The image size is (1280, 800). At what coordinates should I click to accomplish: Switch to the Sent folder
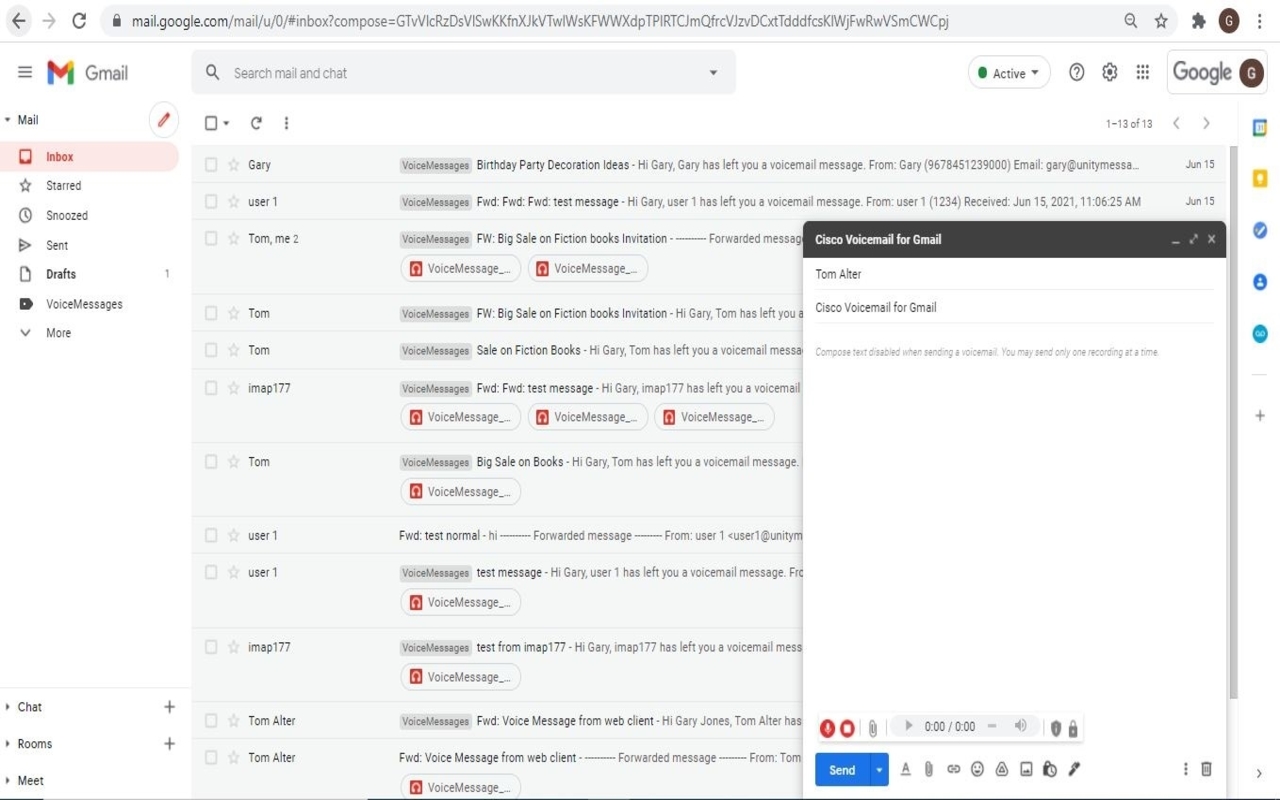tap(59, 244)
